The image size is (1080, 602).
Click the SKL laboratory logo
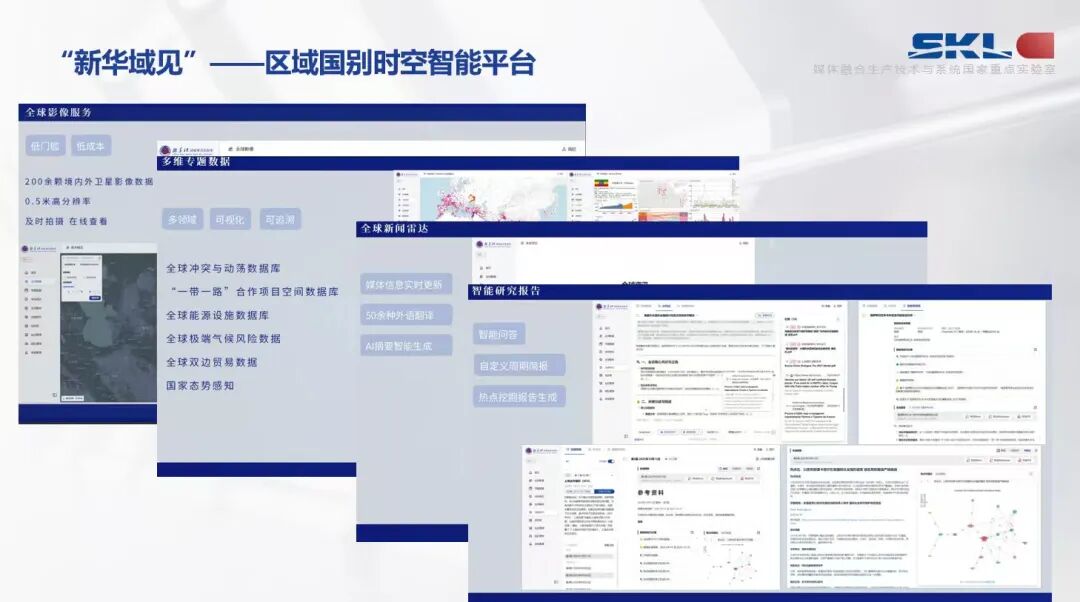click(980, 45)
